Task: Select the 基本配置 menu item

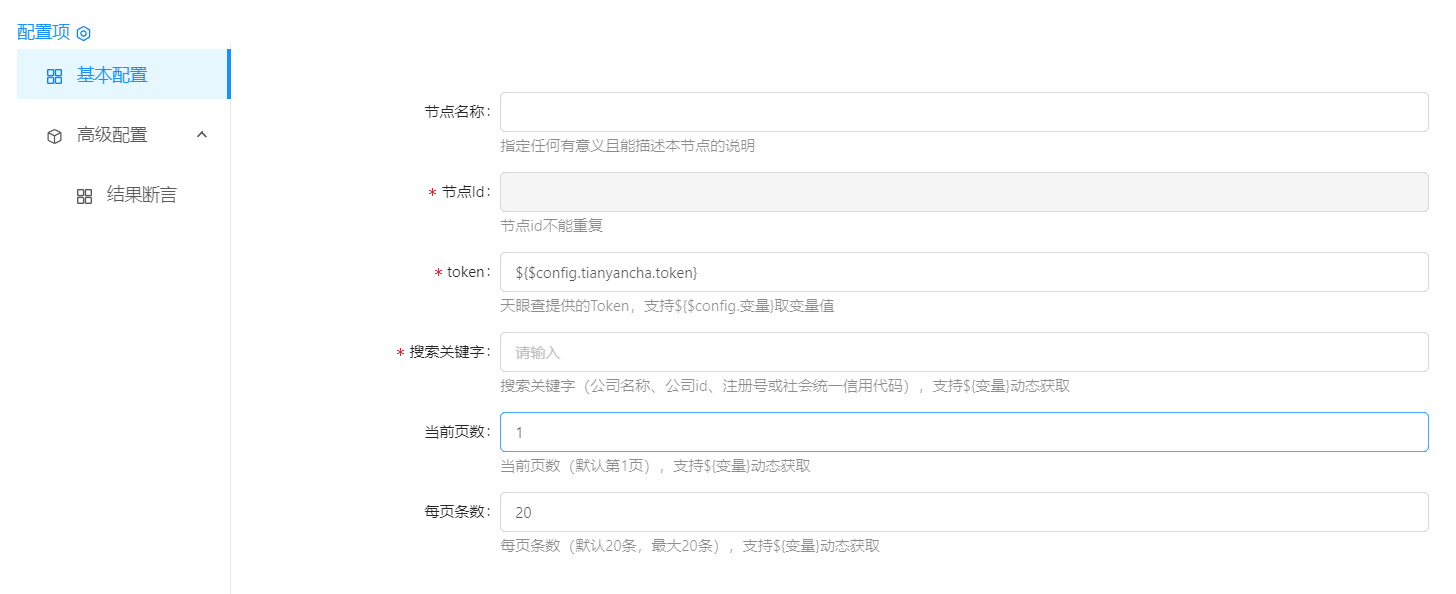Action: (x=112, y=75)
